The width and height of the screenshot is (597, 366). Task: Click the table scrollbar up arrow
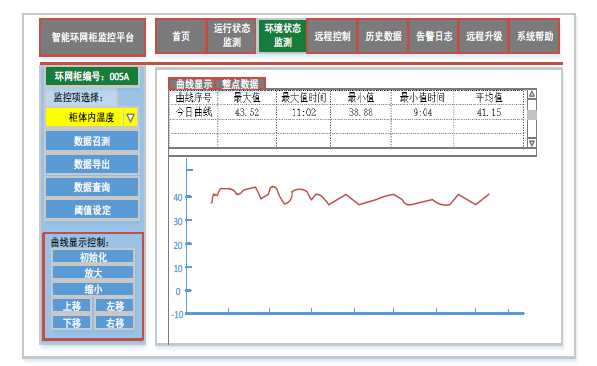[x=532, y=94]
